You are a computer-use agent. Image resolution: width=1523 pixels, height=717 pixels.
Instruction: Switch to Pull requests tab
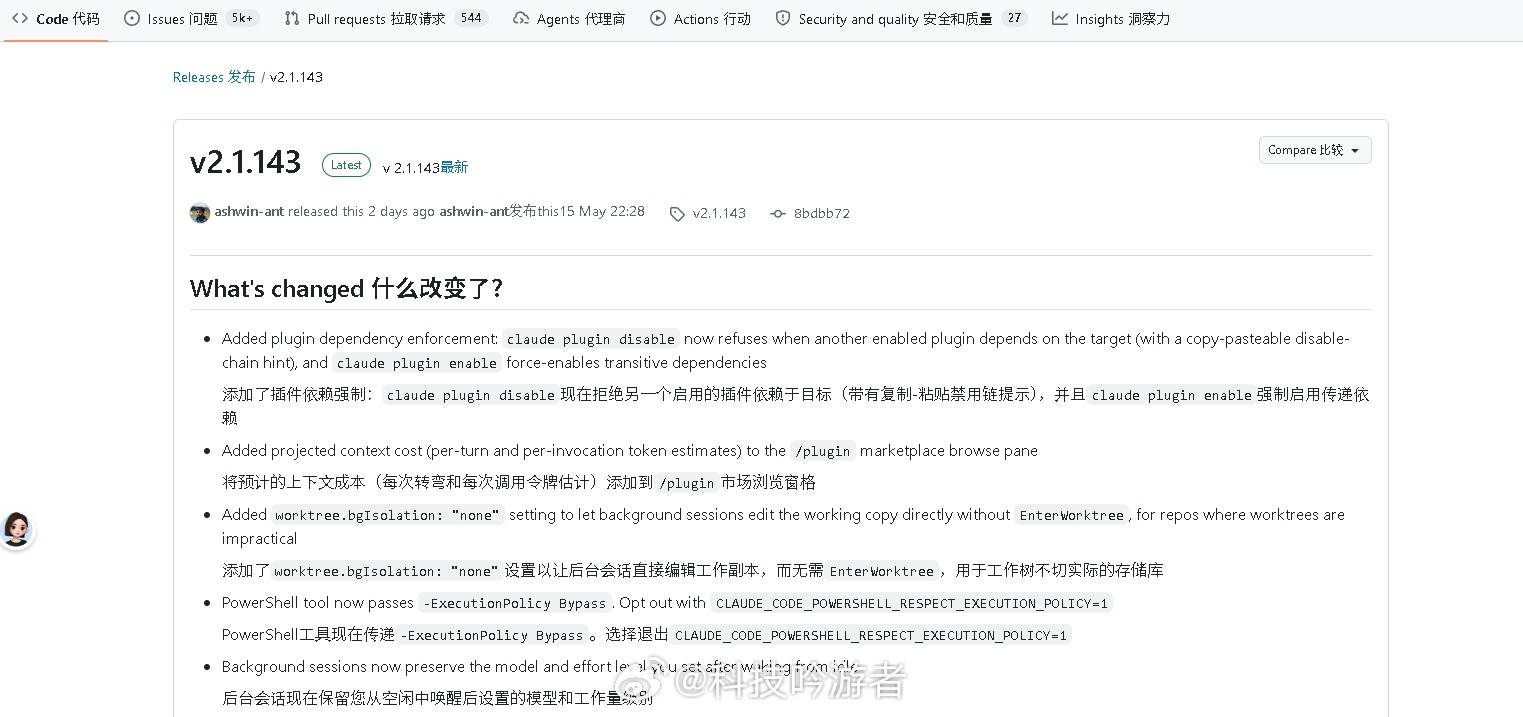click(x=386, y=19)
